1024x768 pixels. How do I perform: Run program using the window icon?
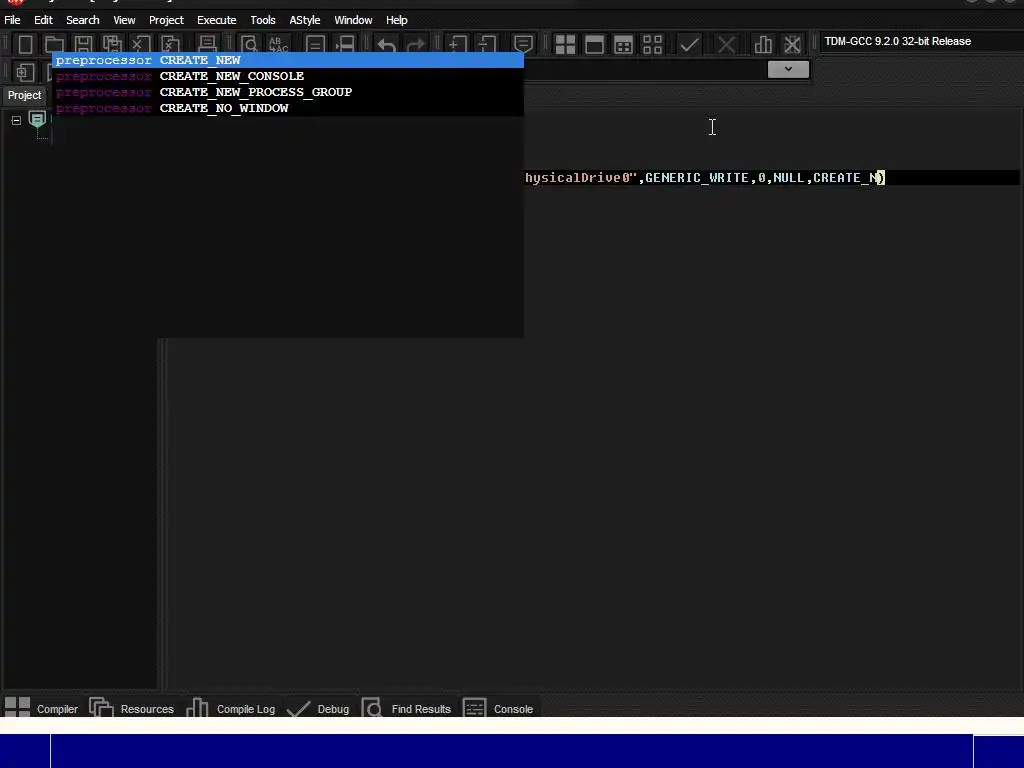click(594, 44)
